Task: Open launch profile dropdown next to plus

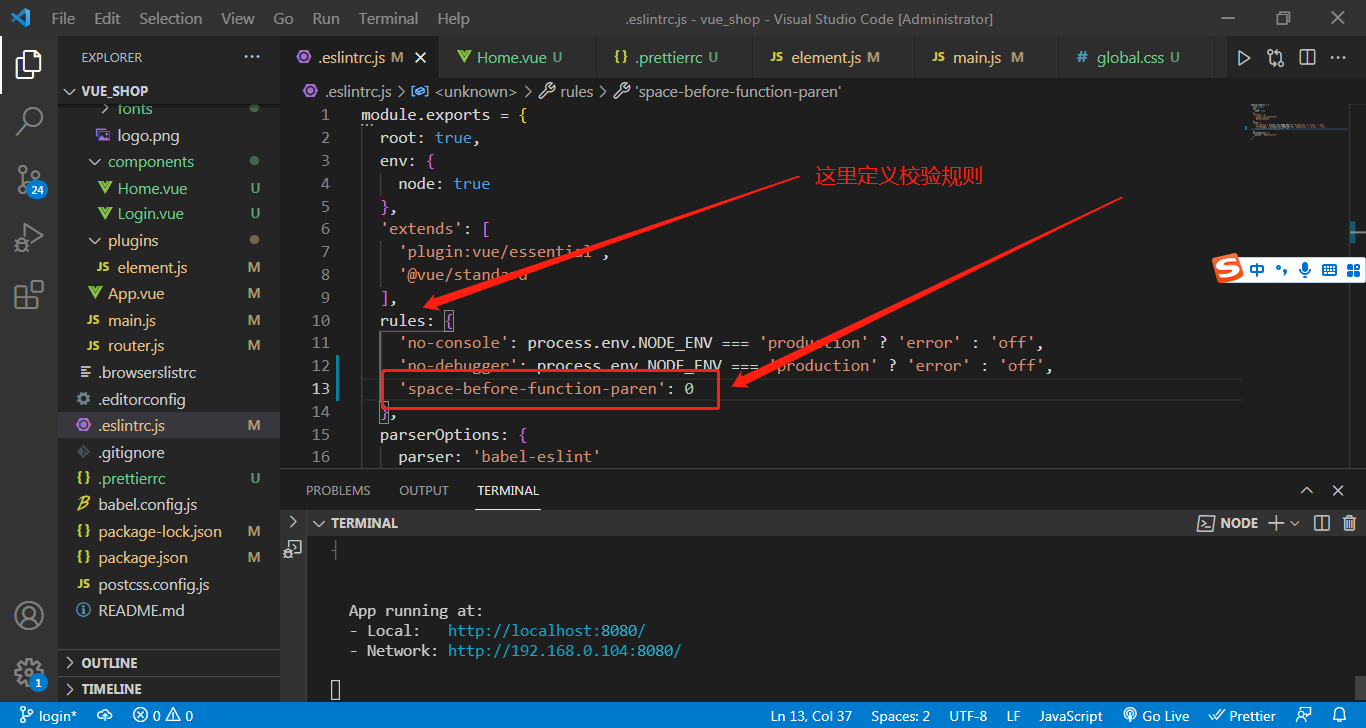Action: (1296, 523)
